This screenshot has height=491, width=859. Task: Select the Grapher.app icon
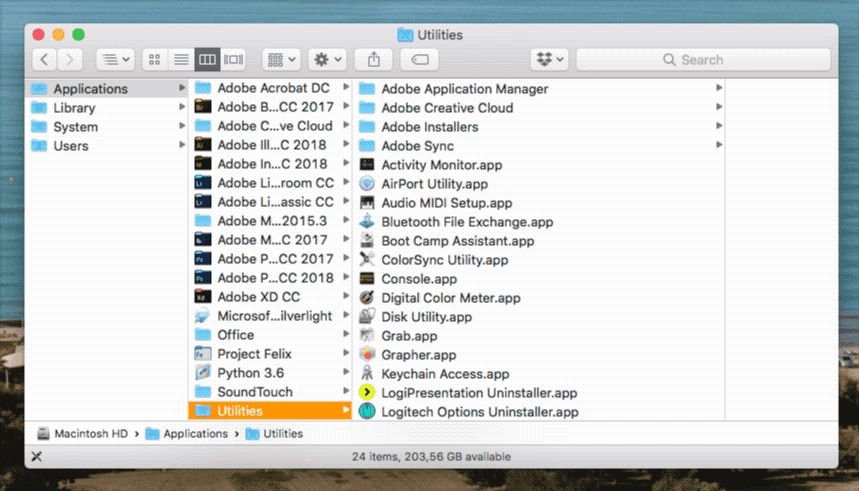click(x=366, y=355)
